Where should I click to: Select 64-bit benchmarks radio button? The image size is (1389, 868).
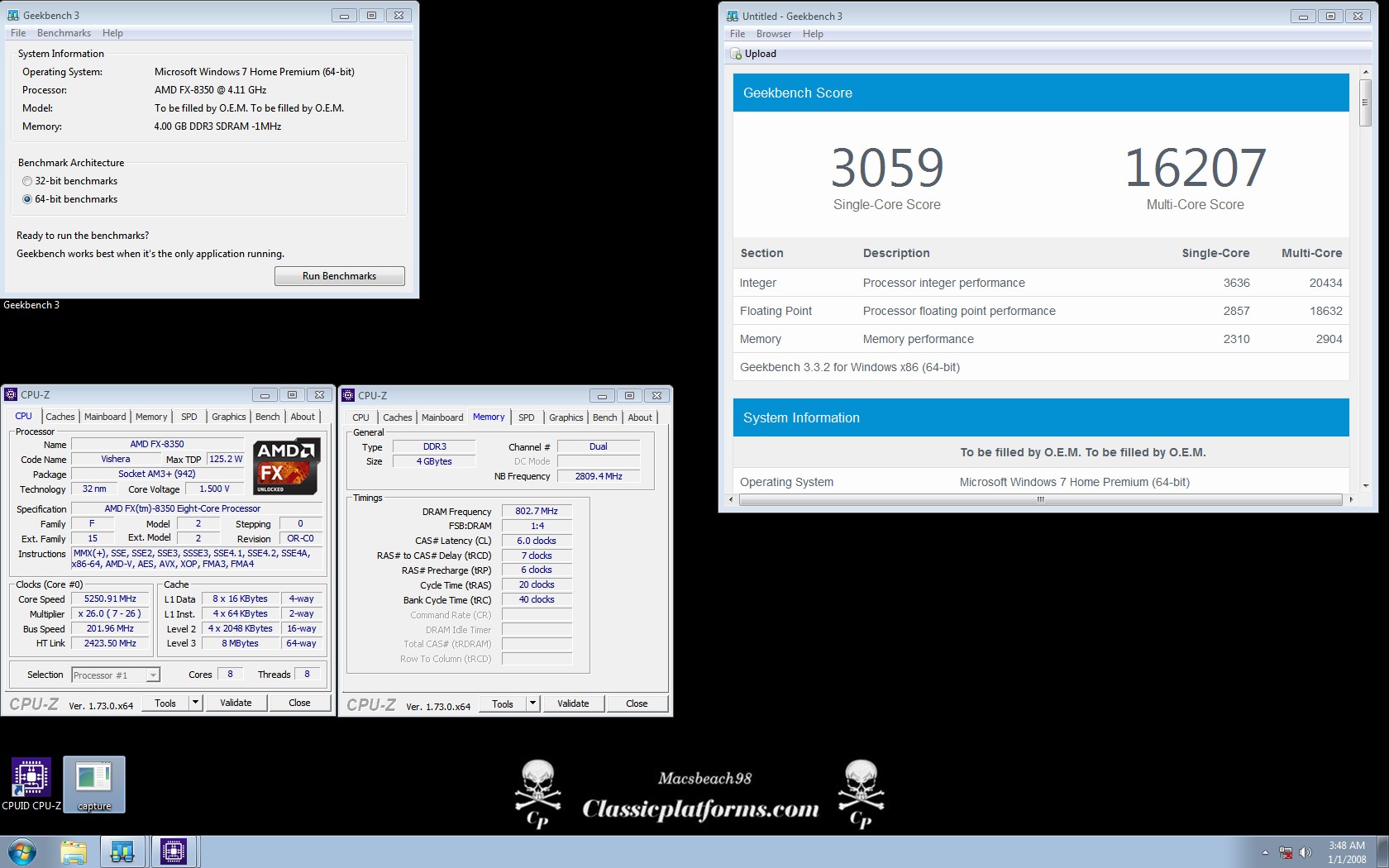tap(27, 199)
